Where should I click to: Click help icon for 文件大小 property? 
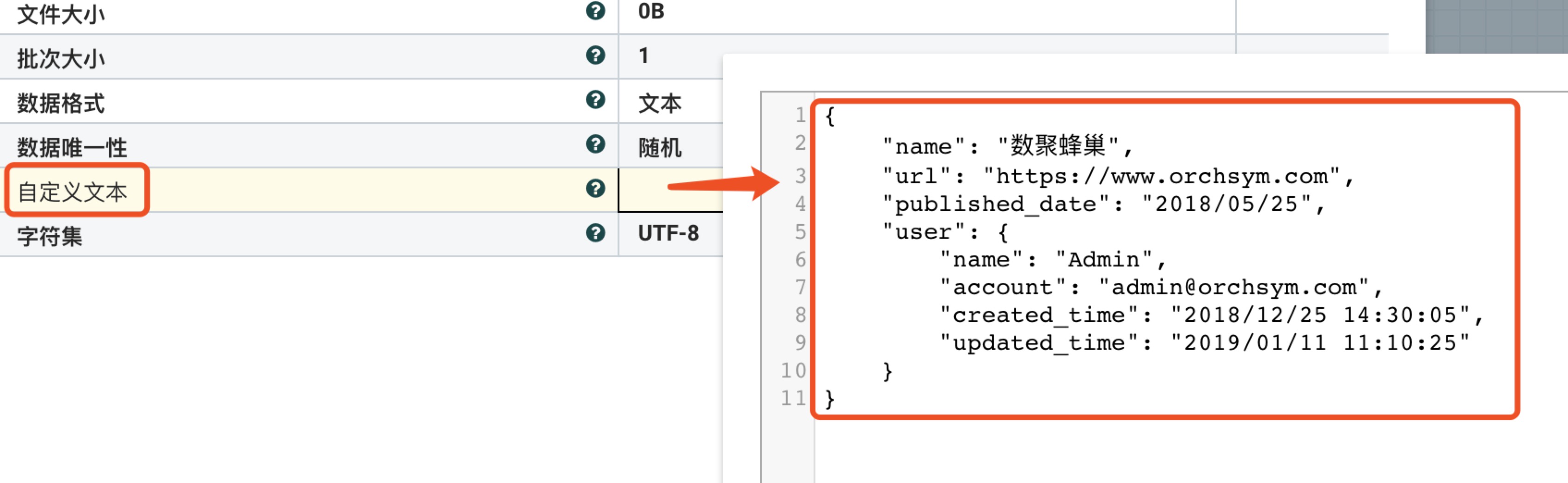pos(594,11)
